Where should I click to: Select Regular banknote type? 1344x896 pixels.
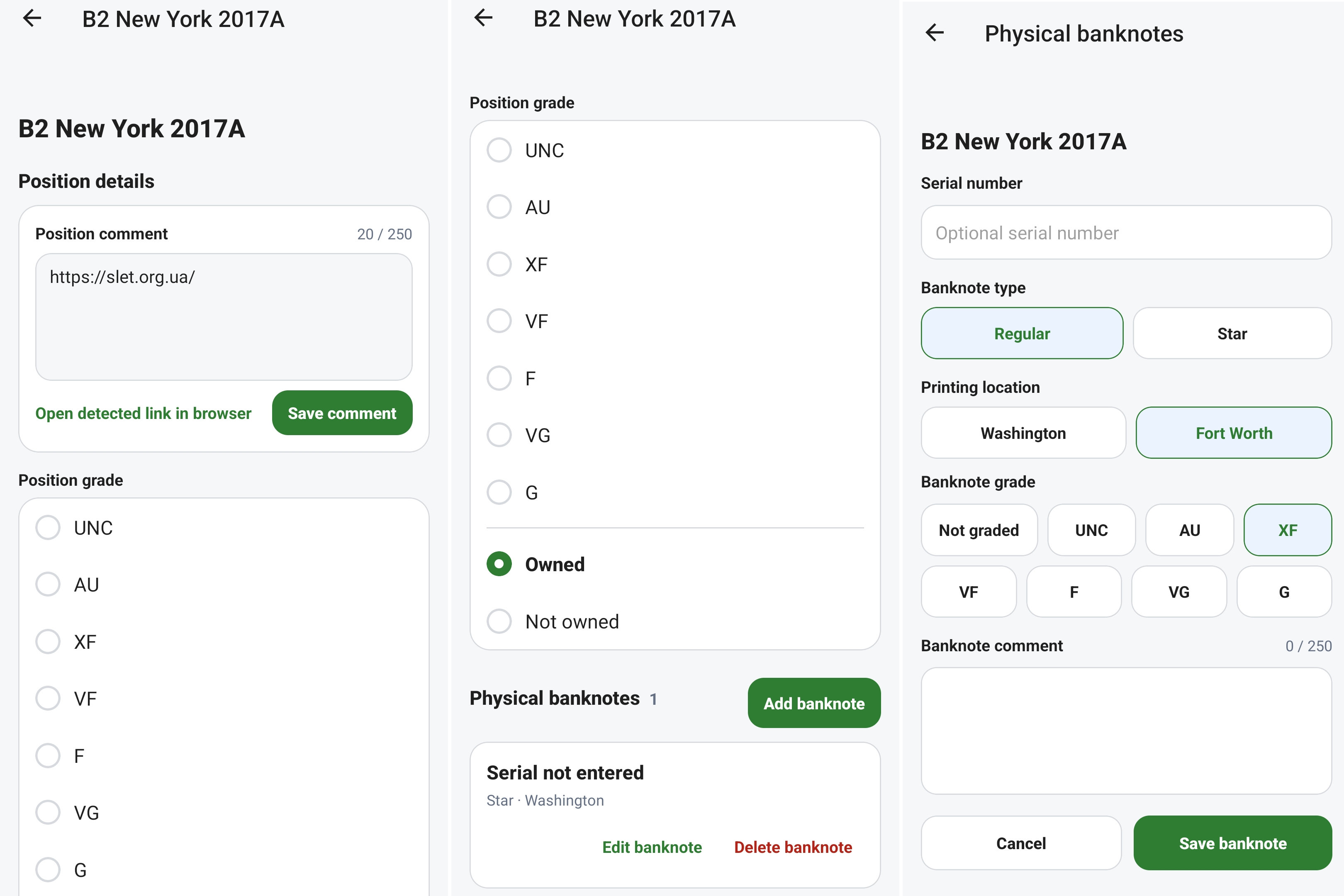click(1022, 333)
